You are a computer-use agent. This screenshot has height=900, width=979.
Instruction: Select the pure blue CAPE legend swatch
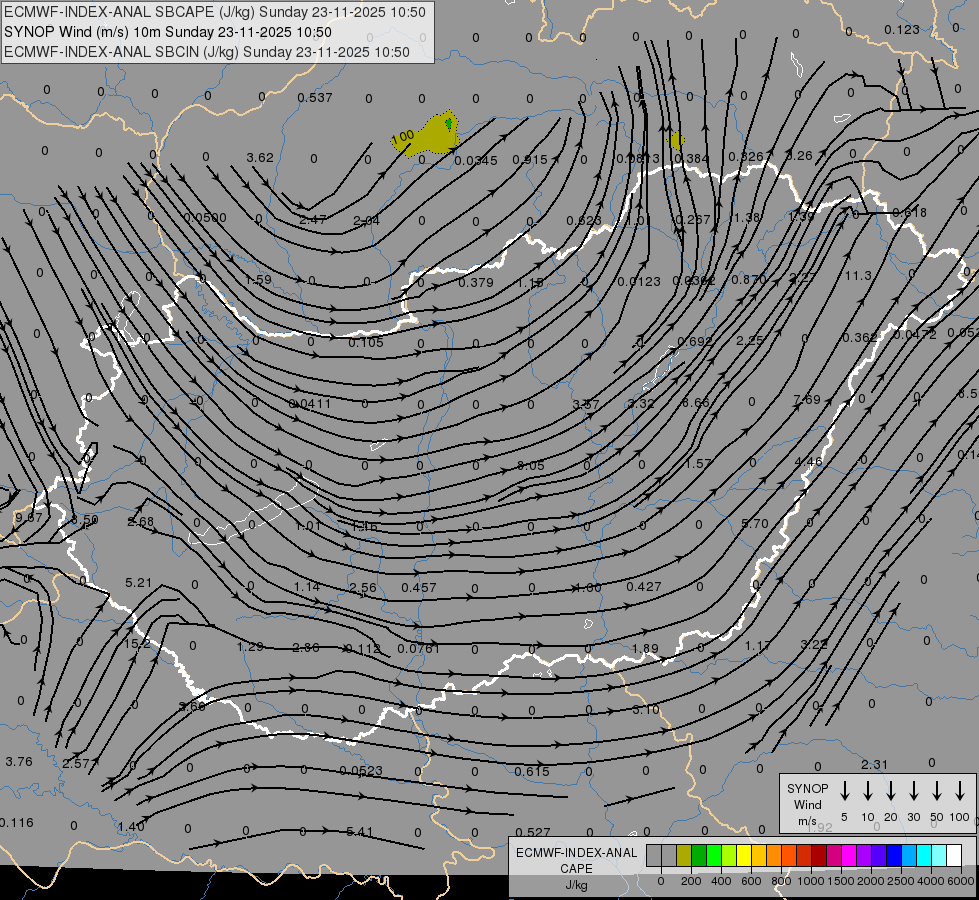(894, 856)
